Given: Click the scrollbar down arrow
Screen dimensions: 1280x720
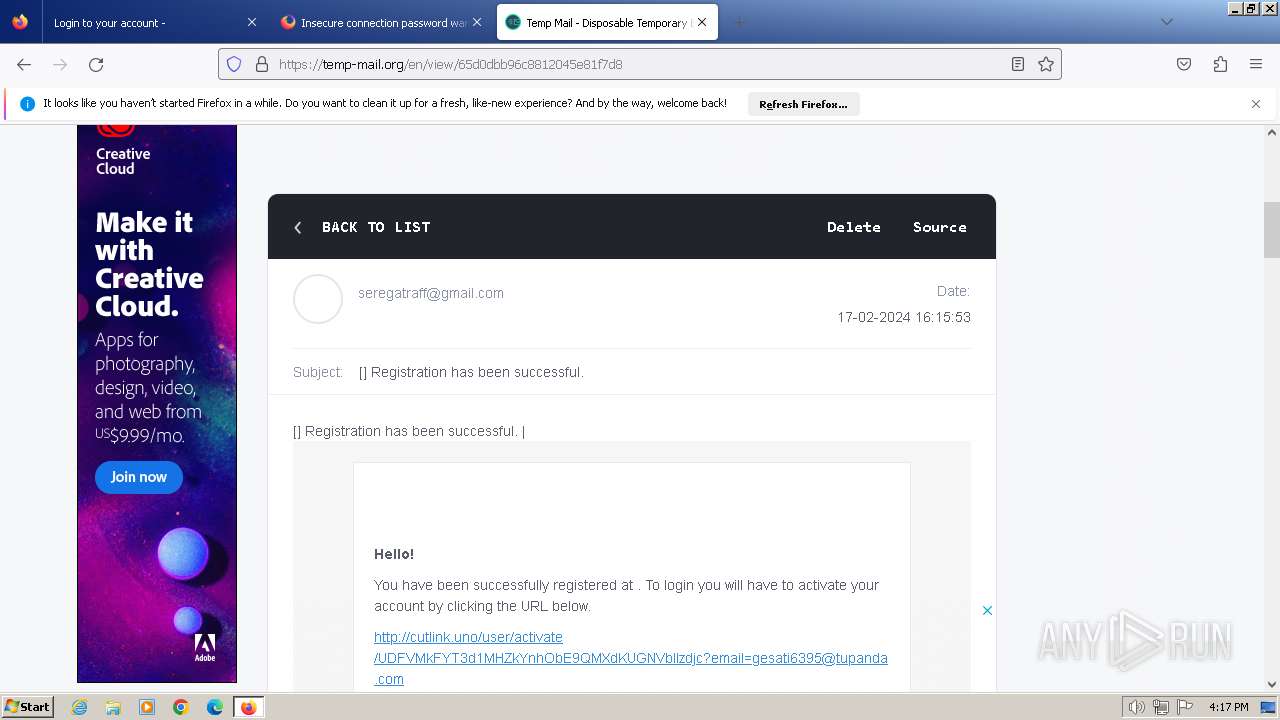Looking at the screenshot, I should point(1272,684).
